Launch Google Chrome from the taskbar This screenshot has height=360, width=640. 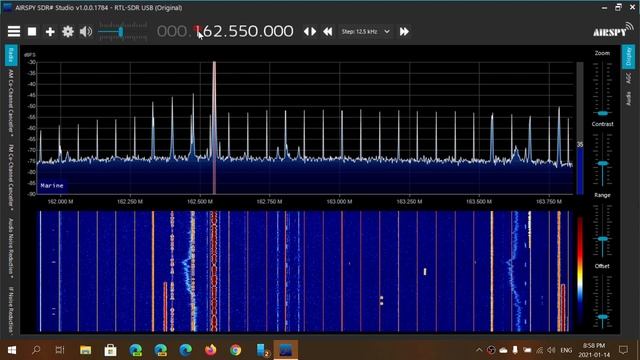coord(236,350)
